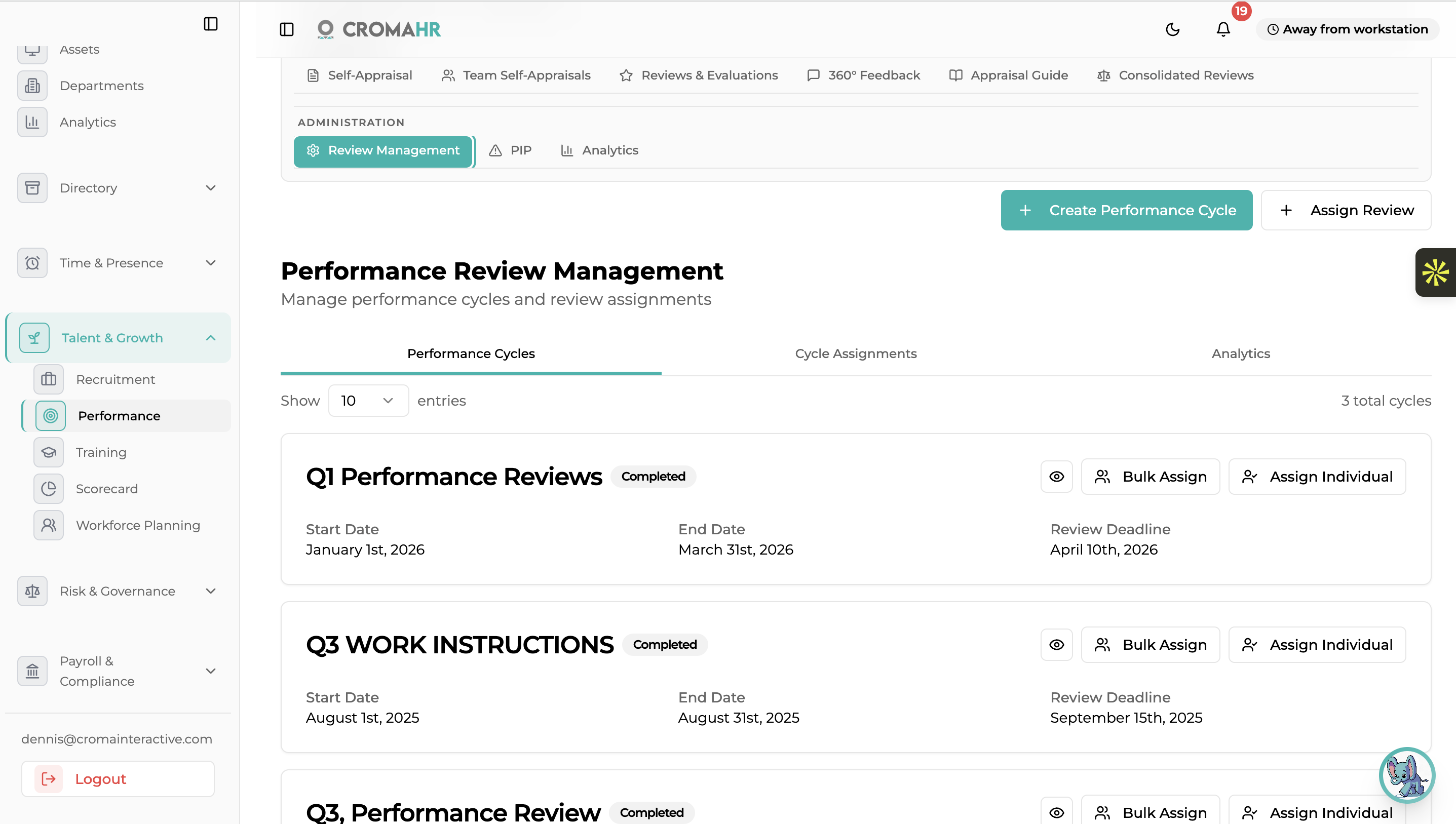Assign Individual for Q1 Performance Reviews
1456x824 pixels.
pos(1317,477)
